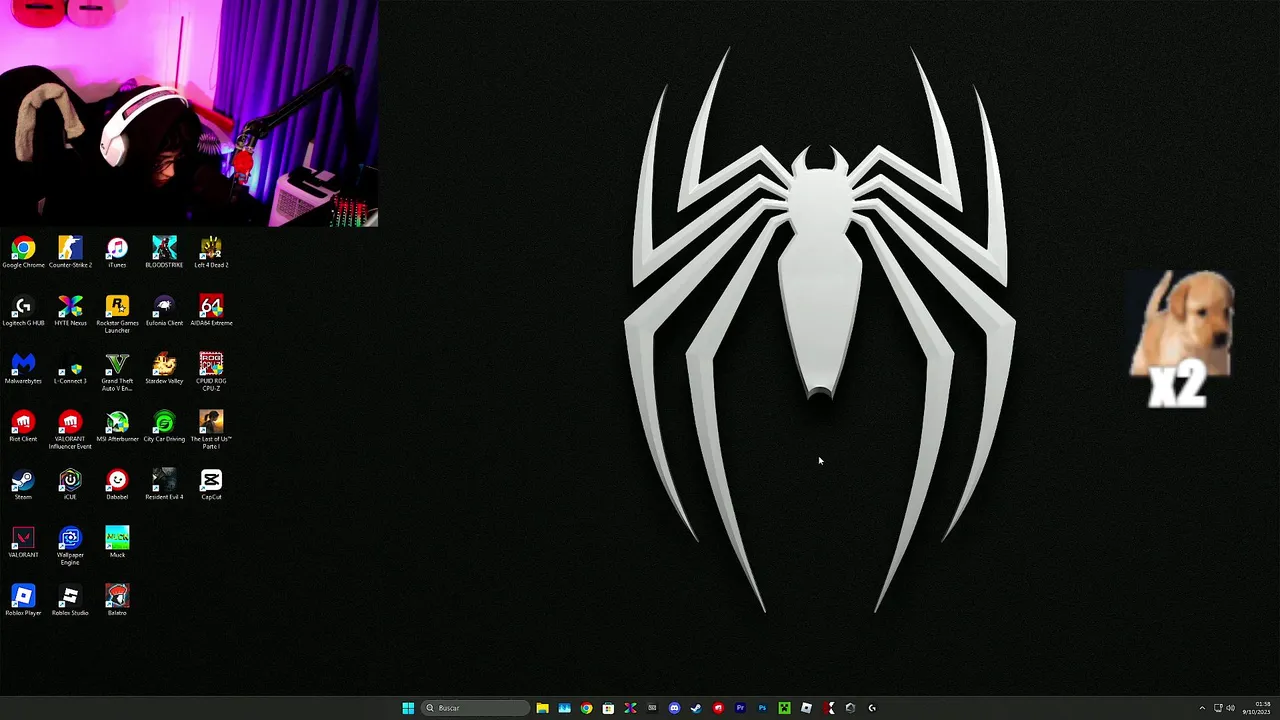Open Logitech G HUB from the taskbar
1280x720 pixels.
point(872,708)
